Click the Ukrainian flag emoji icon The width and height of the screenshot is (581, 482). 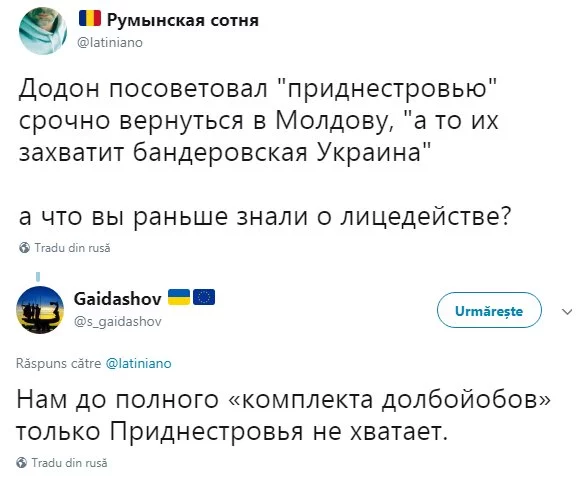pos(179,297)
